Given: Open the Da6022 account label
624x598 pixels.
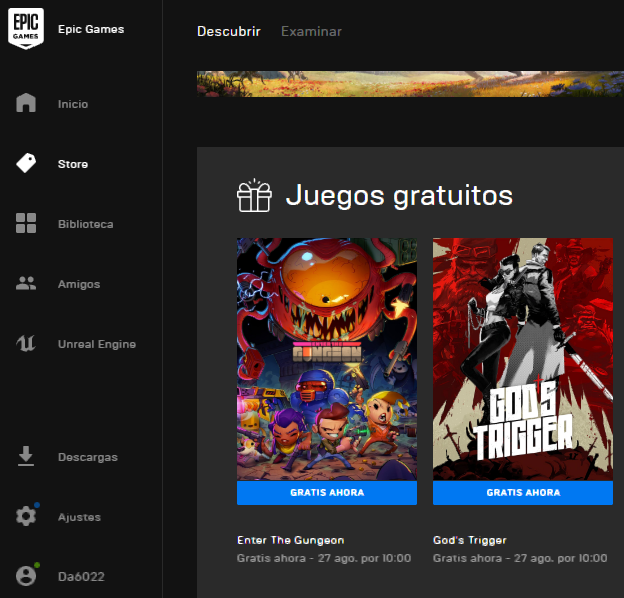Looking at the screenshot, I should pos(81,577).
